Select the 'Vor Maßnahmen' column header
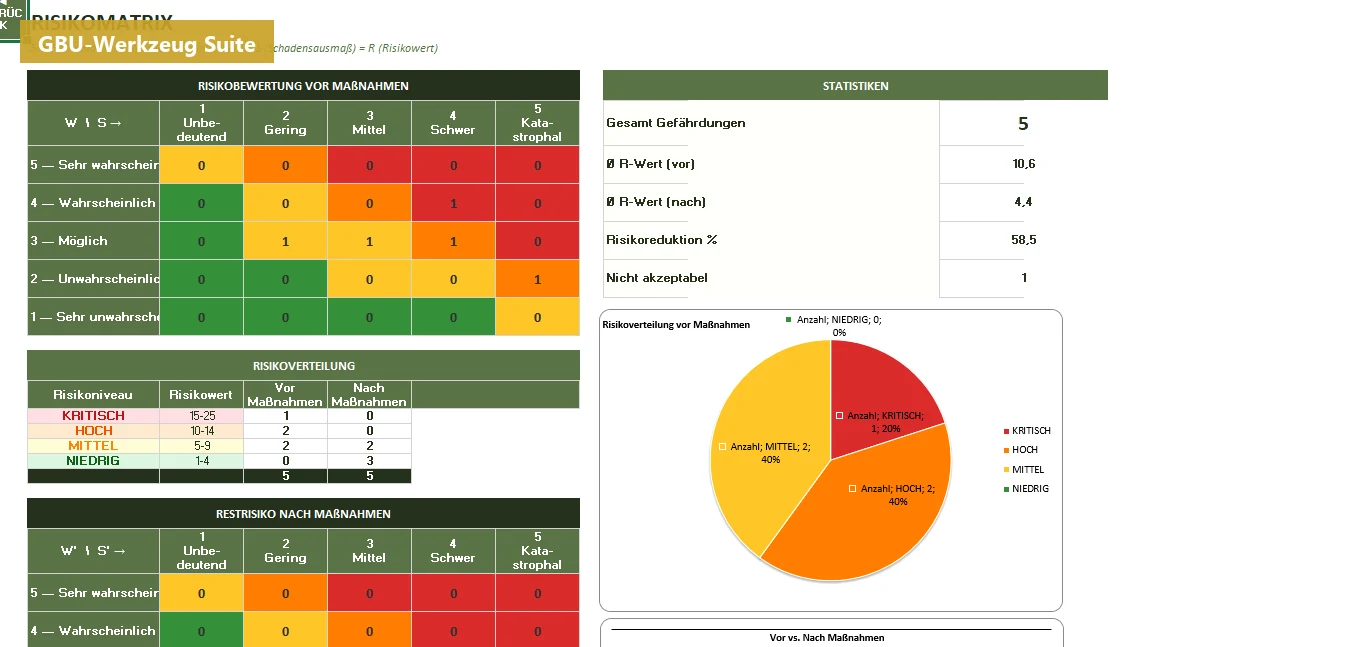Image resolution: width=1353 pixels, height=647 pixels. [x=285, y=395]
